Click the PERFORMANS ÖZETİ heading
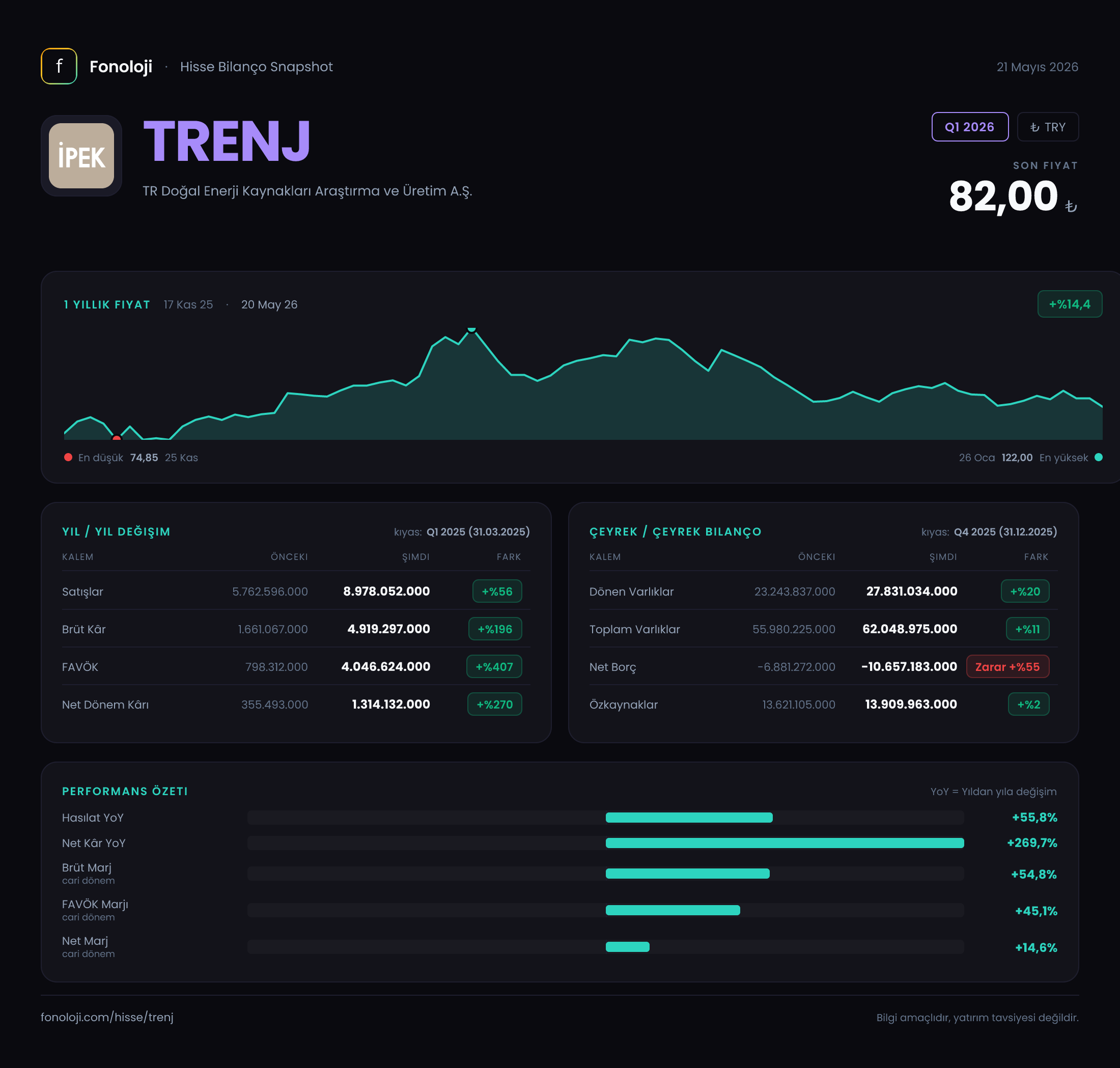 125,791
